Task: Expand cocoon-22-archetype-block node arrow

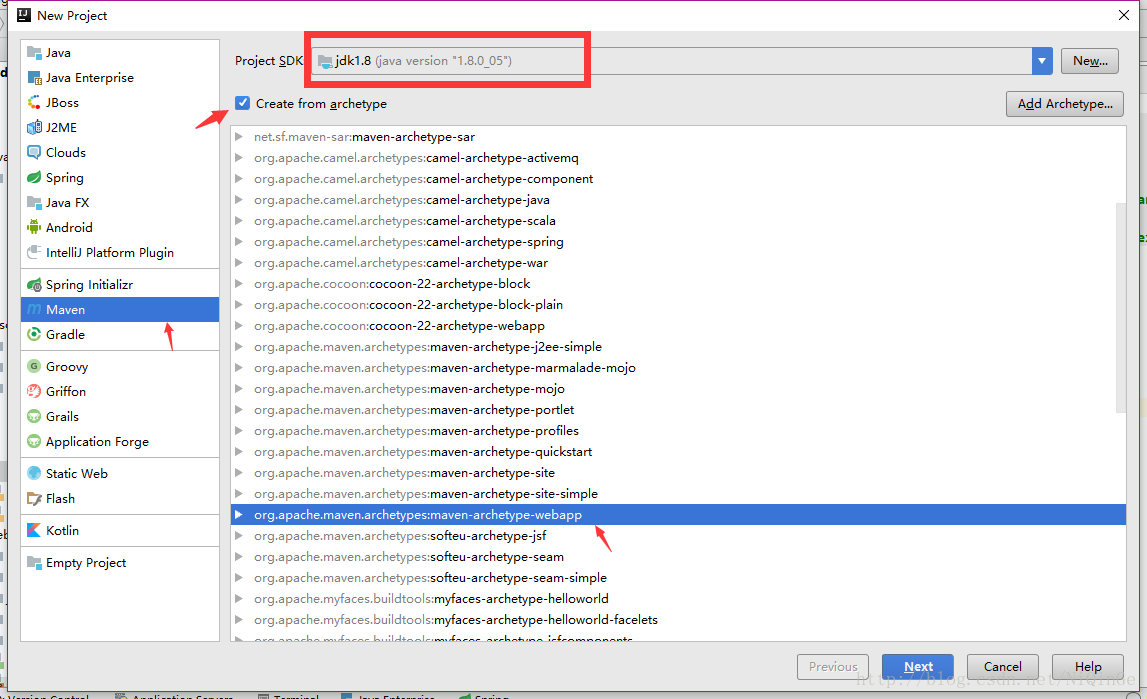Action: click(238, 284)
